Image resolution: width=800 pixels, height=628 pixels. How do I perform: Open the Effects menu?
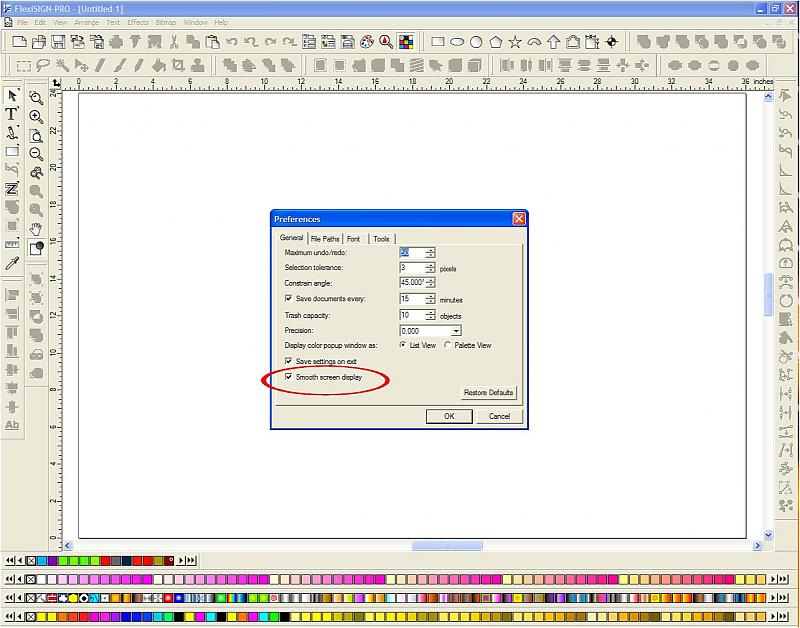[x=138, y=22]
